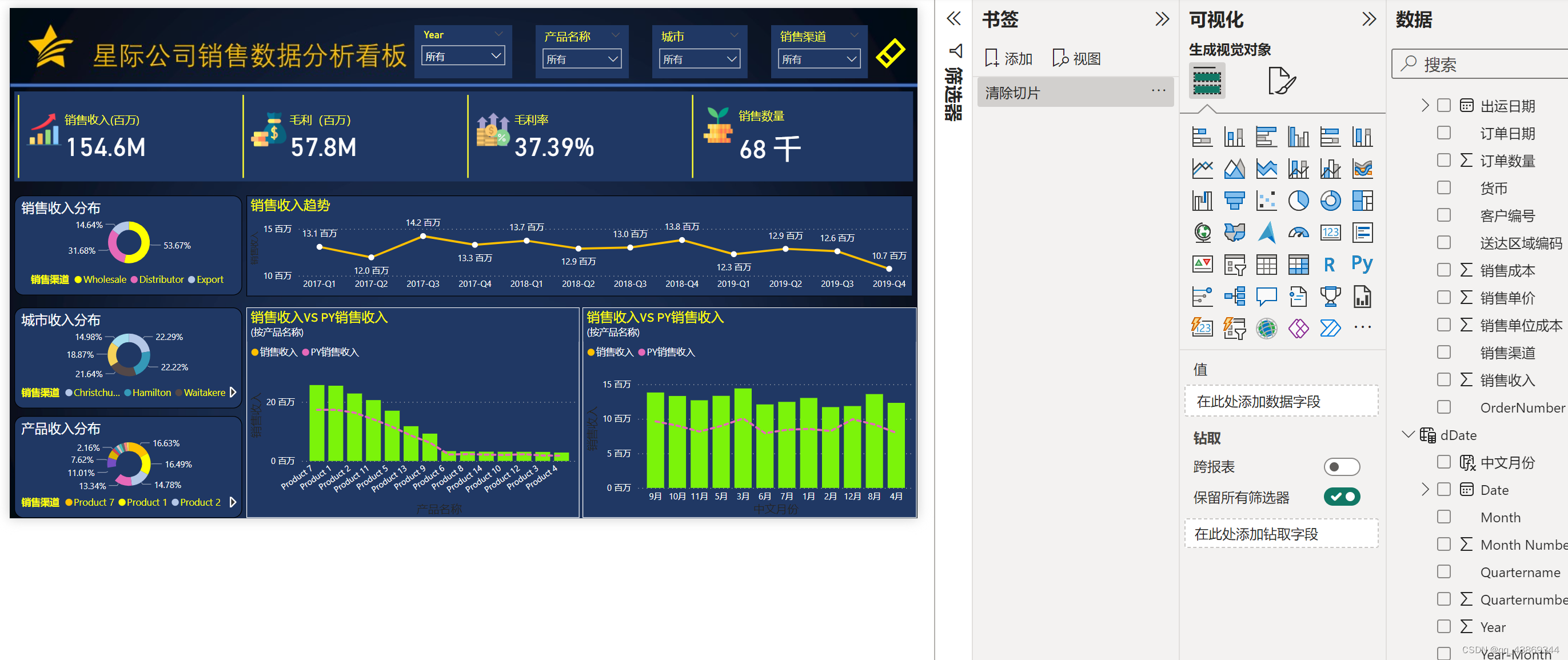Turn off 保留所有筛选器 switch

click(x=1341, y=497)
